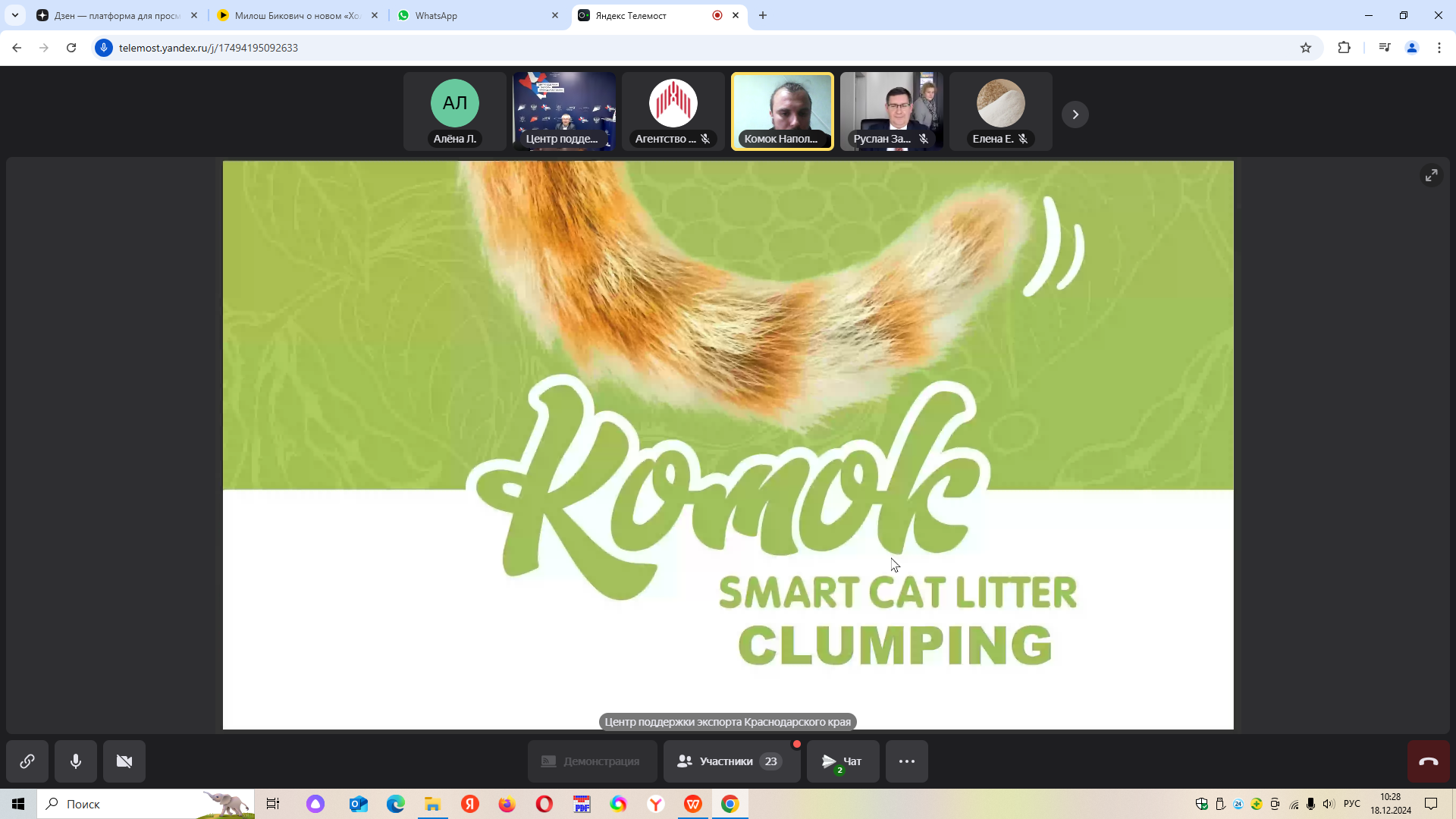Select the Елена Е. participant tile
The image size is (1456, 819).
(x=1001, y=111)
